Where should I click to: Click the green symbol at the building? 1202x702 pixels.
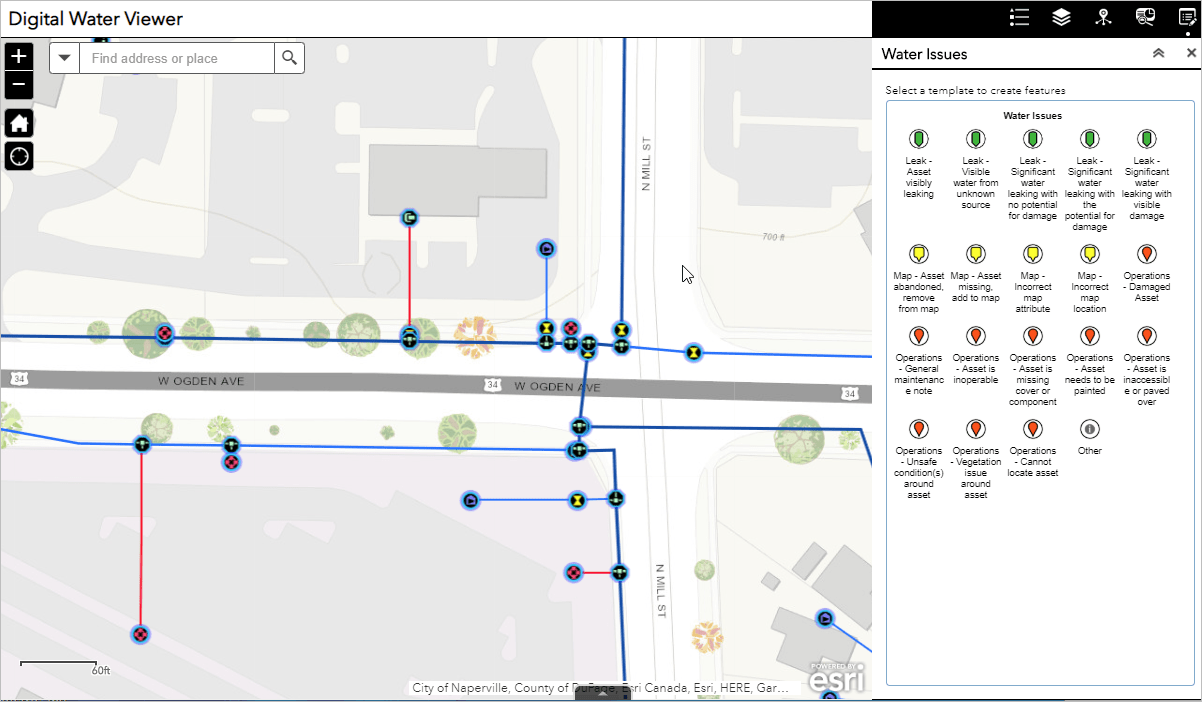click(409, 217)
